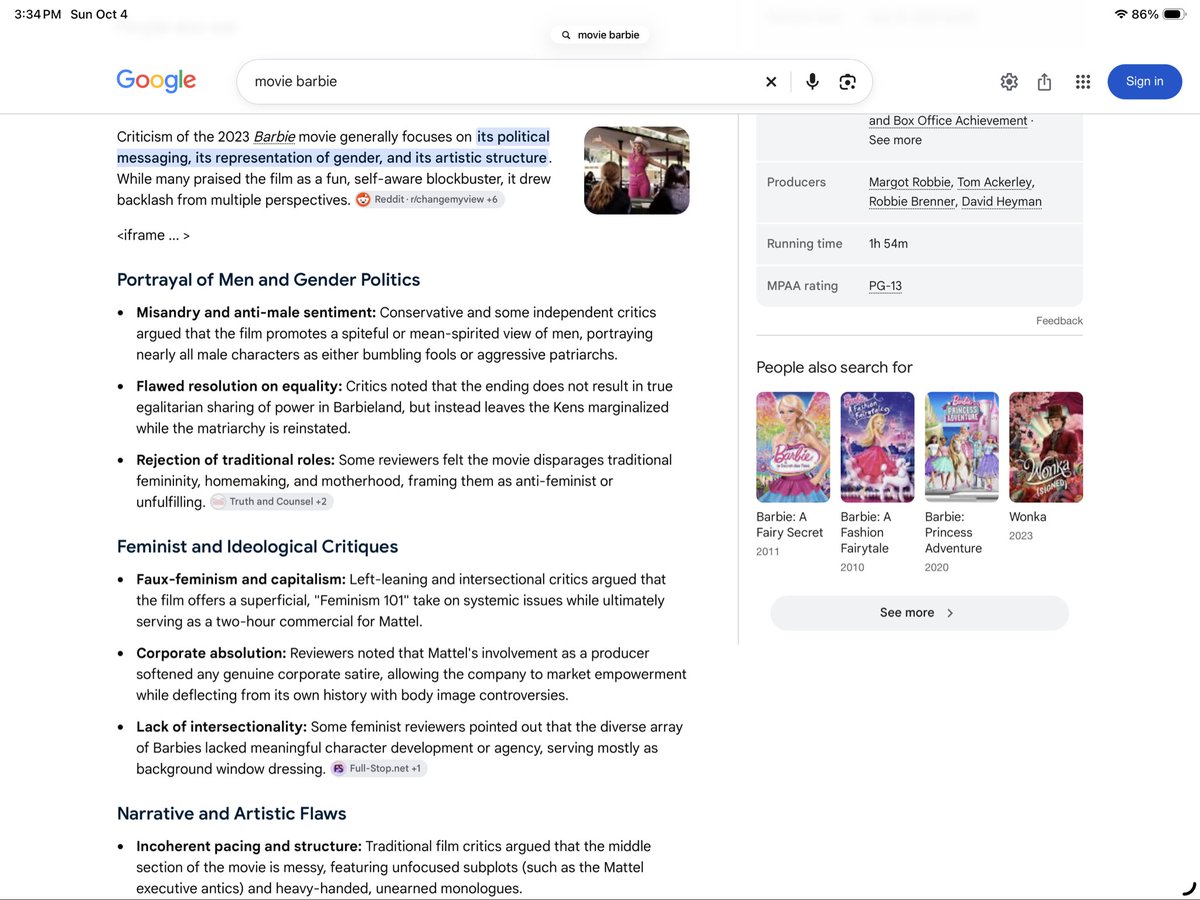Tap the 'movie barbie' address bar pill
The height and width of the screenshot is (900, 1200).
coord(600,35)
